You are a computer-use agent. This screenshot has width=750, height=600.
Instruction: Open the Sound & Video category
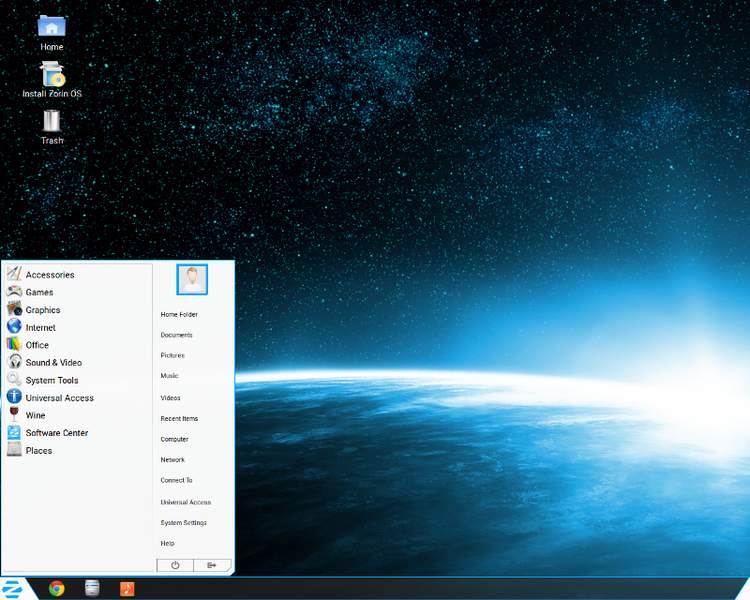[54, 363]
